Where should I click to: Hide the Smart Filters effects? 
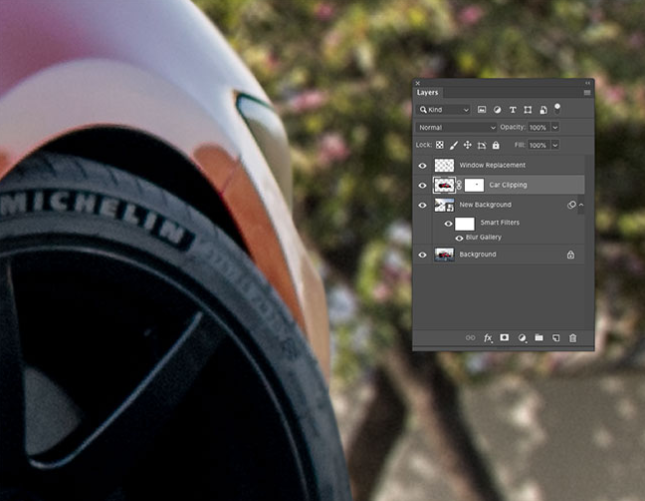[x=448, y=224]
